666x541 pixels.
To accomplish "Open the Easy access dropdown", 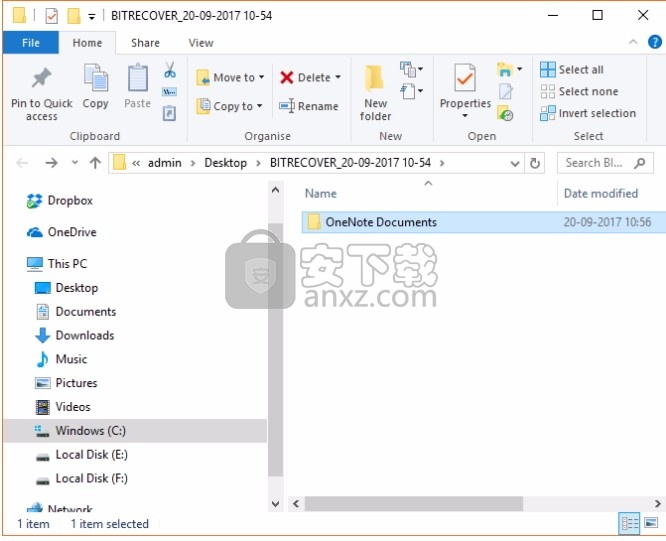I will pyautogui.click(x=411, y=91).
